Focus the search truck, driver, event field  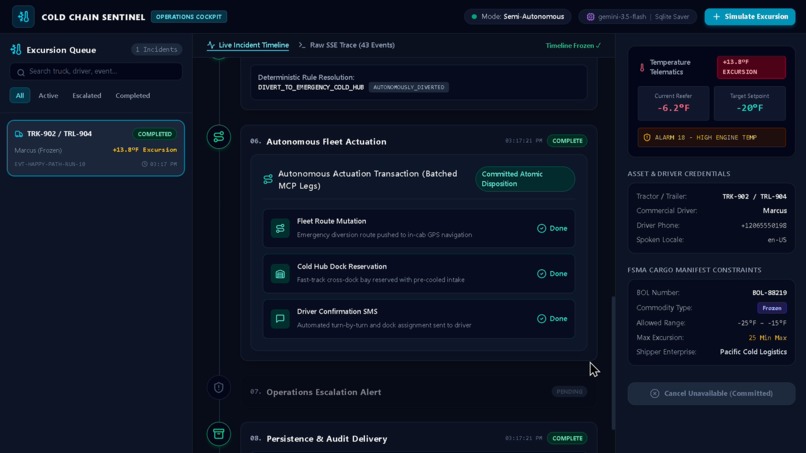[x=96, y=71]
